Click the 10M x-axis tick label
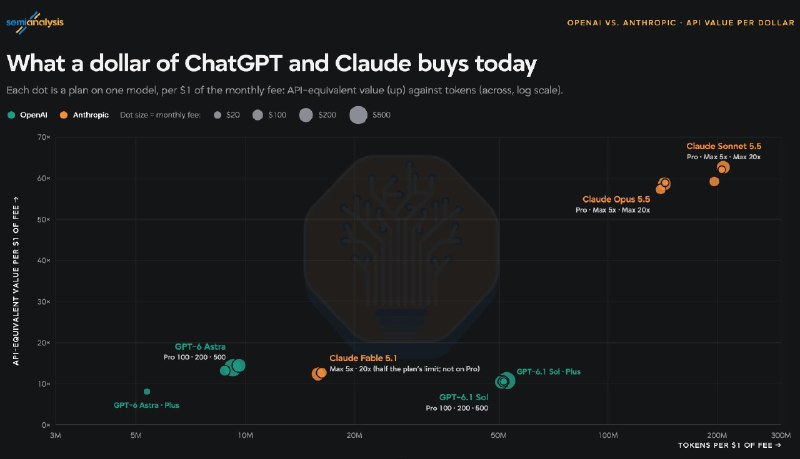The image size is (800, 459). tap(245, 436)
